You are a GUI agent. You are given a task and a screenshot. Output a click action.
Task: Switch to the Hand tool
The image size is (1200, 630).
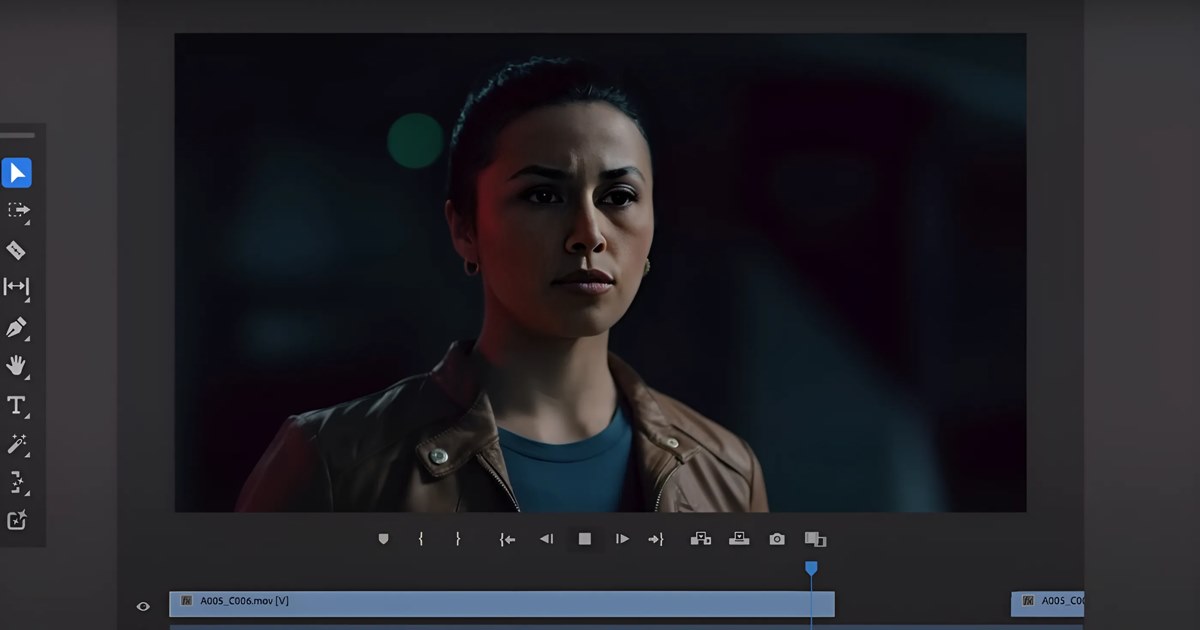(16, 366)
